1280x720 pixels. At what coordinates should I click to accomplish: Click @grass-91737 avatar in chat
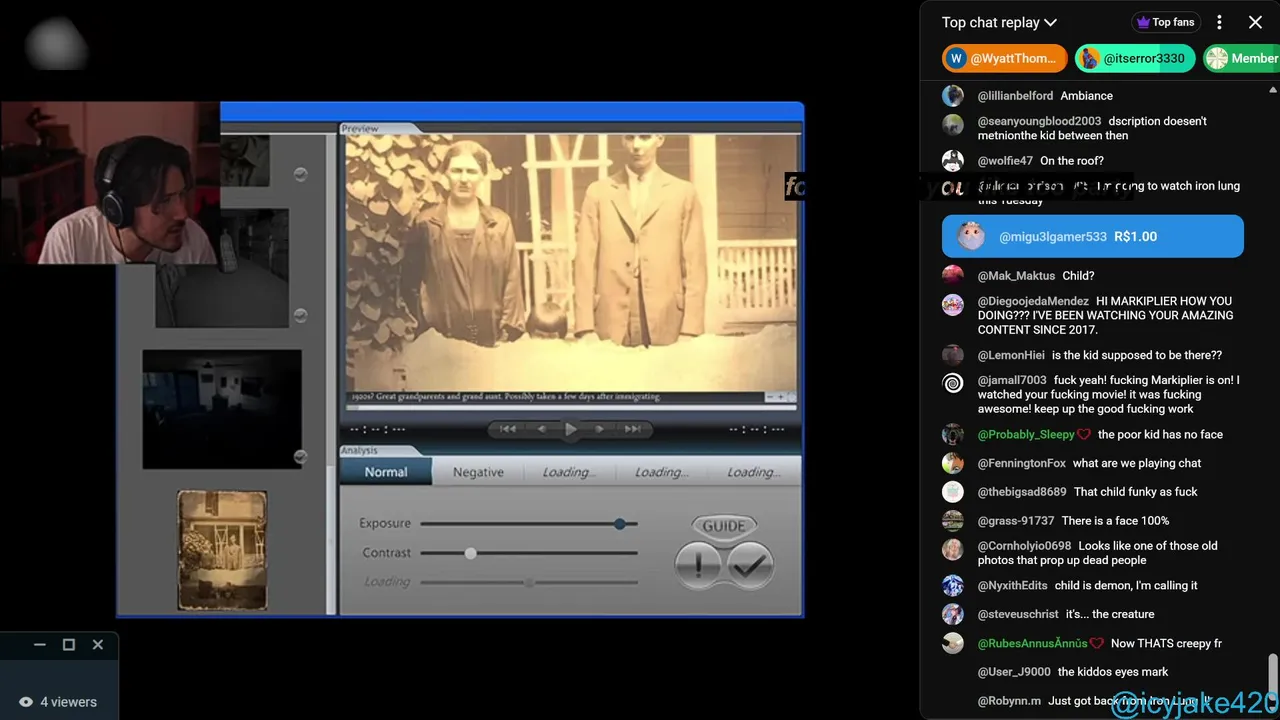click(x=953, y=521)
